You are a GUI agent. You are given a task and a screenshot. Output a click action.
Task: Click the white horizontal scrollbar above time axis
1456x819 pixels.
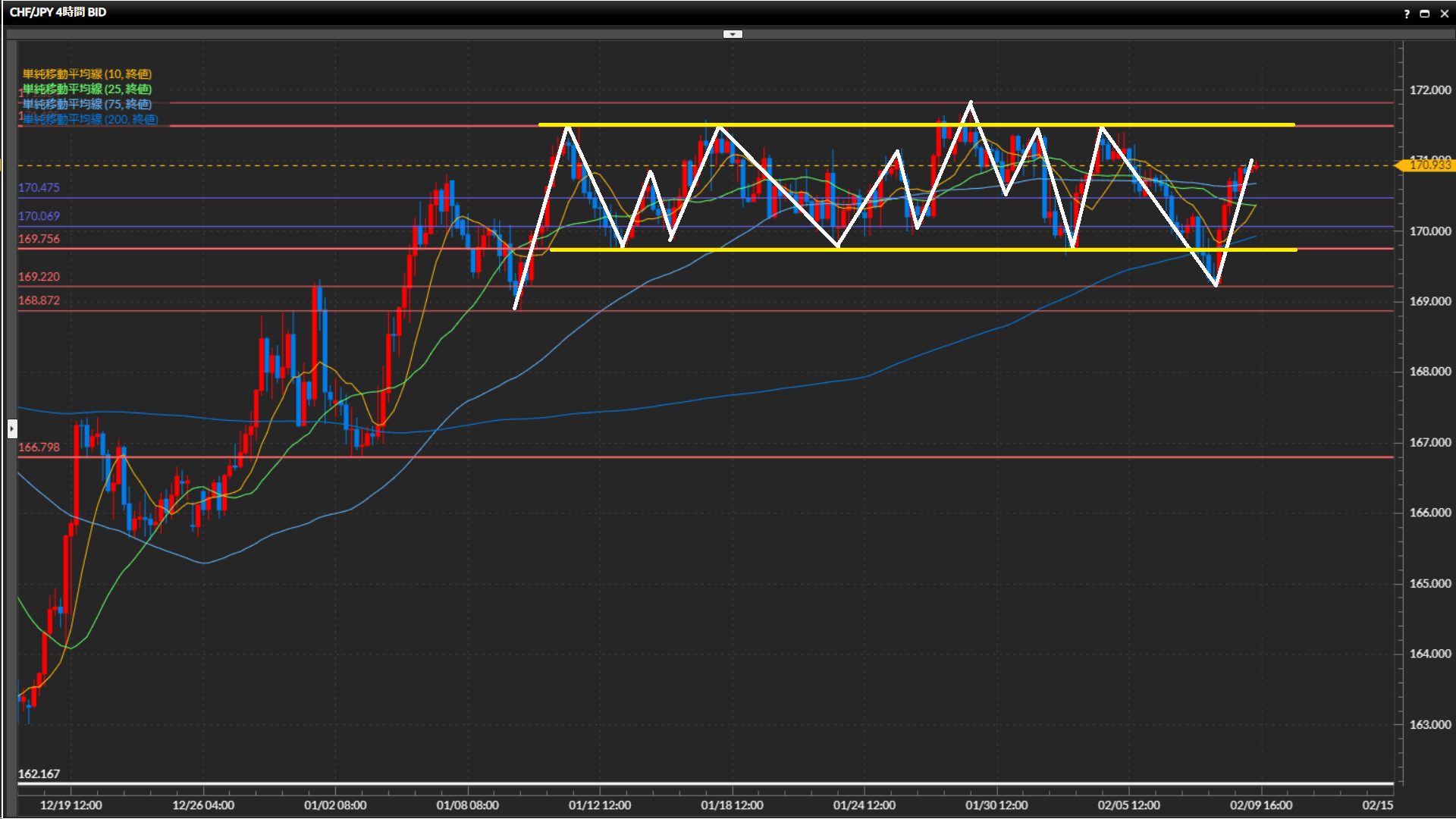pyautogui.click(x=705, y=783)
